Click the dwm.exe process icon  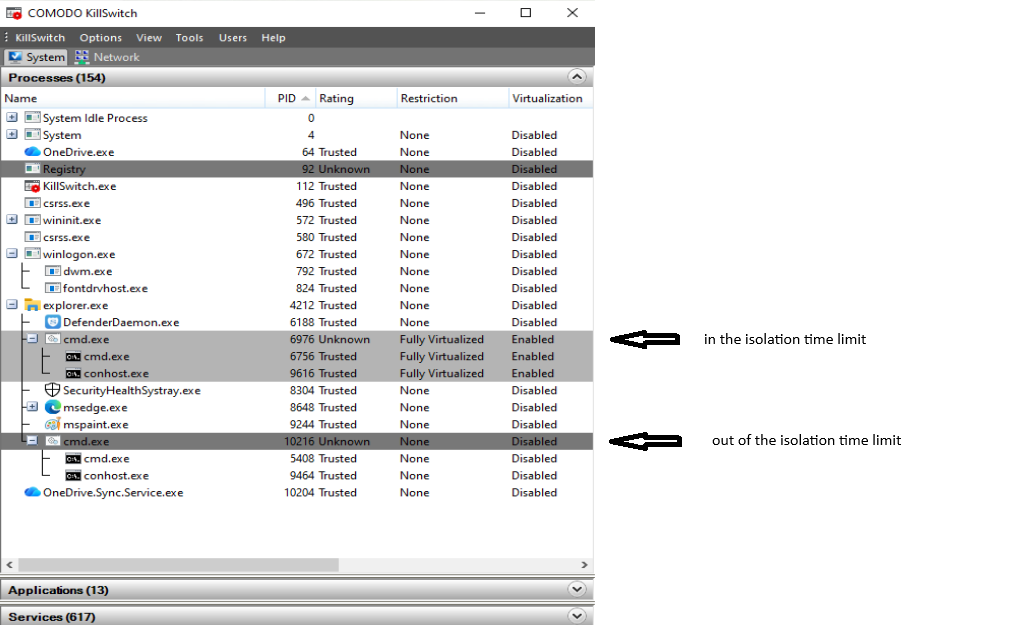click(53, 271)
